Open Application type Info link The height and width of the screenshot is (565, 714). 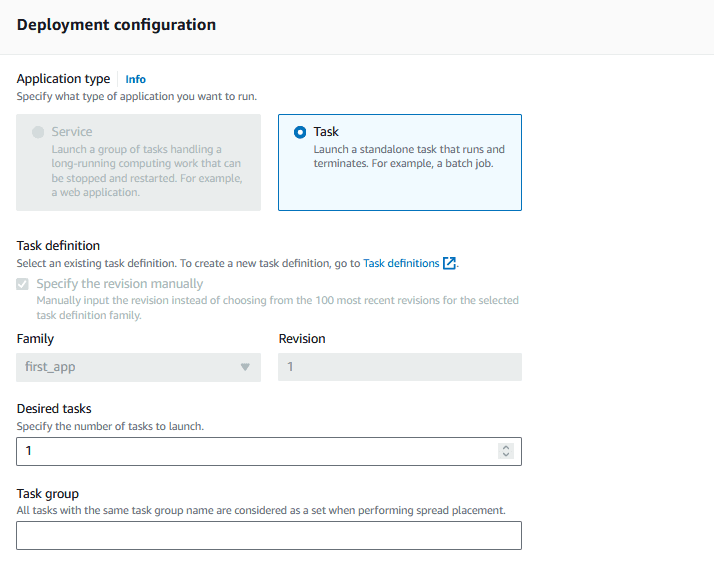135,79
